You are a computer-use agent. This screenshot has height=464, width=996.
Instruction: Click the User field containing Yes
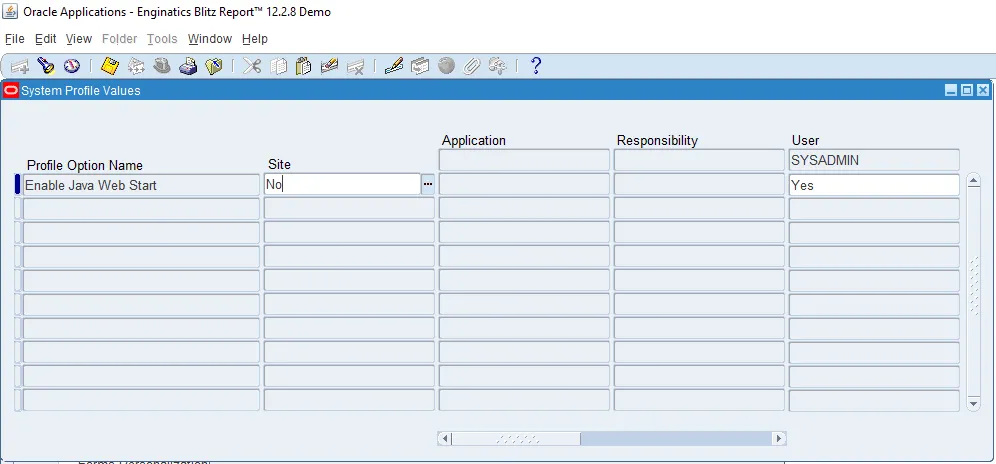873,185
